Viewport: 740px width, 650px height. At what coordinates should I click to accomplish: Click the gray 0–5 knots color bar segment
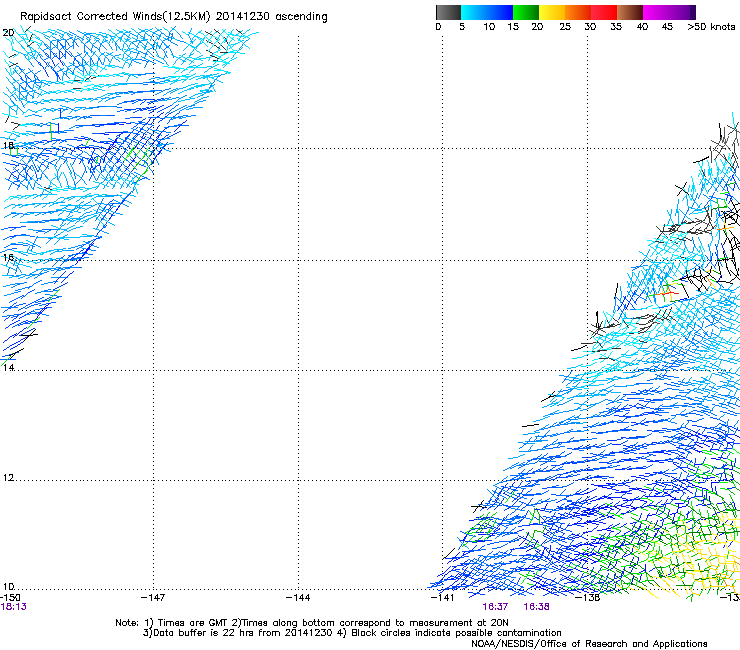pyautogui.click(x=448, y=12)
